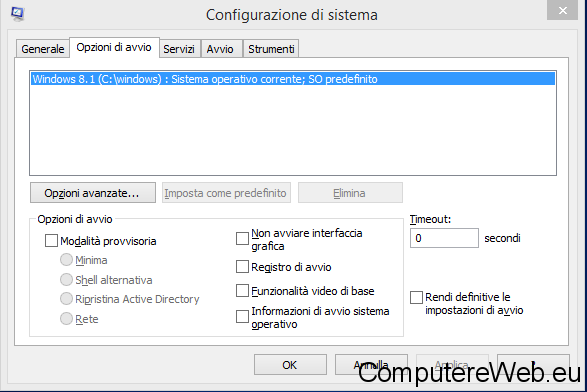Check Informazioni di avvio sistema operativo

click(x=242, y=316)
